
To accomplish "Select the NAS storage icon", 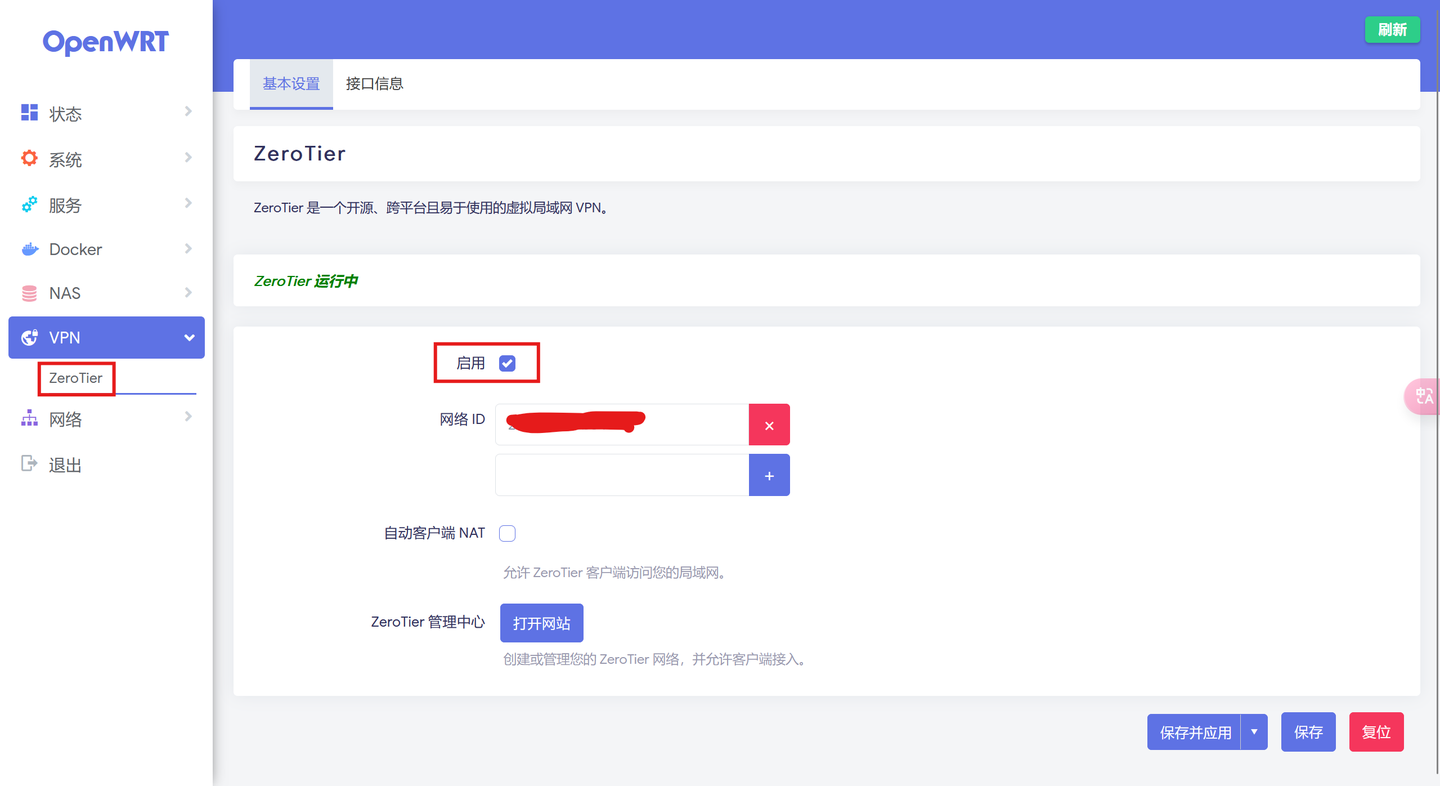I will [28, 292].
